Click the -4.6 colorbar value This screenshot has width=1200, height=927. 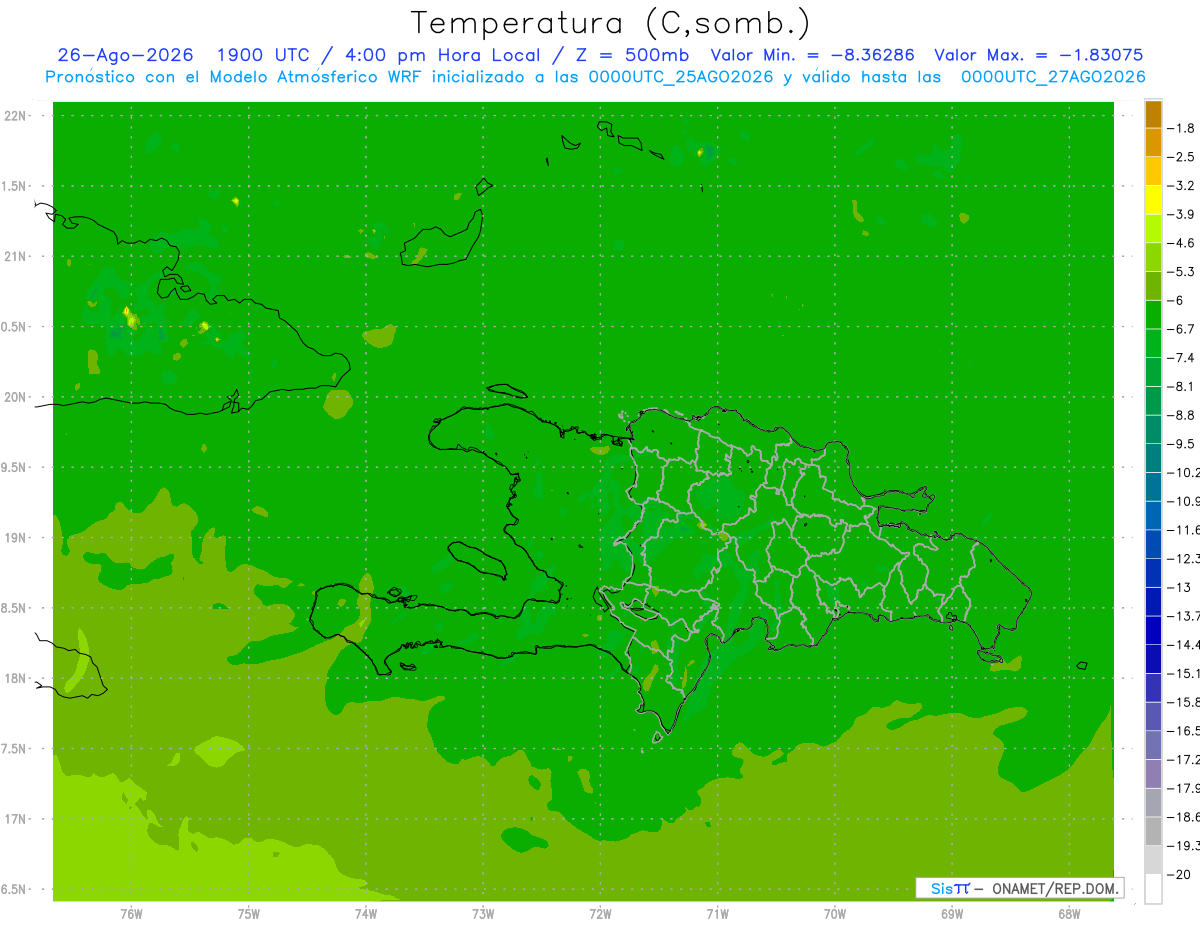1181,243
